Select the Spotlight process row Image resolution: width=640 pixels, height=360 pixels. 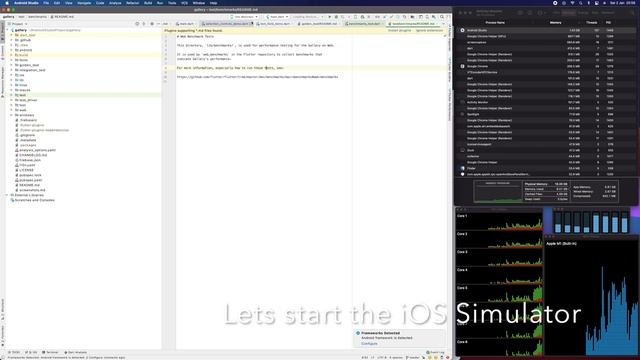545,114
